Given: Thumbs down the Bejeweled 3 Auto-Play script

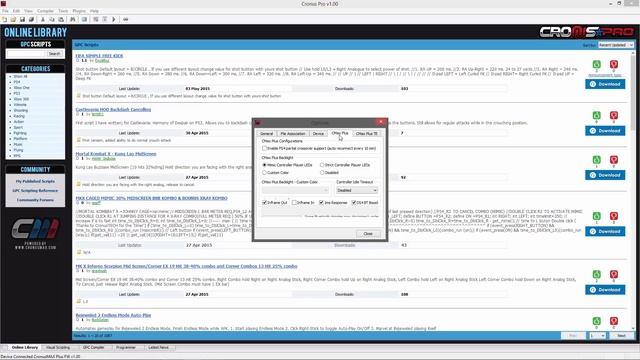Looking at the screenshot, I should click(613, 321).
